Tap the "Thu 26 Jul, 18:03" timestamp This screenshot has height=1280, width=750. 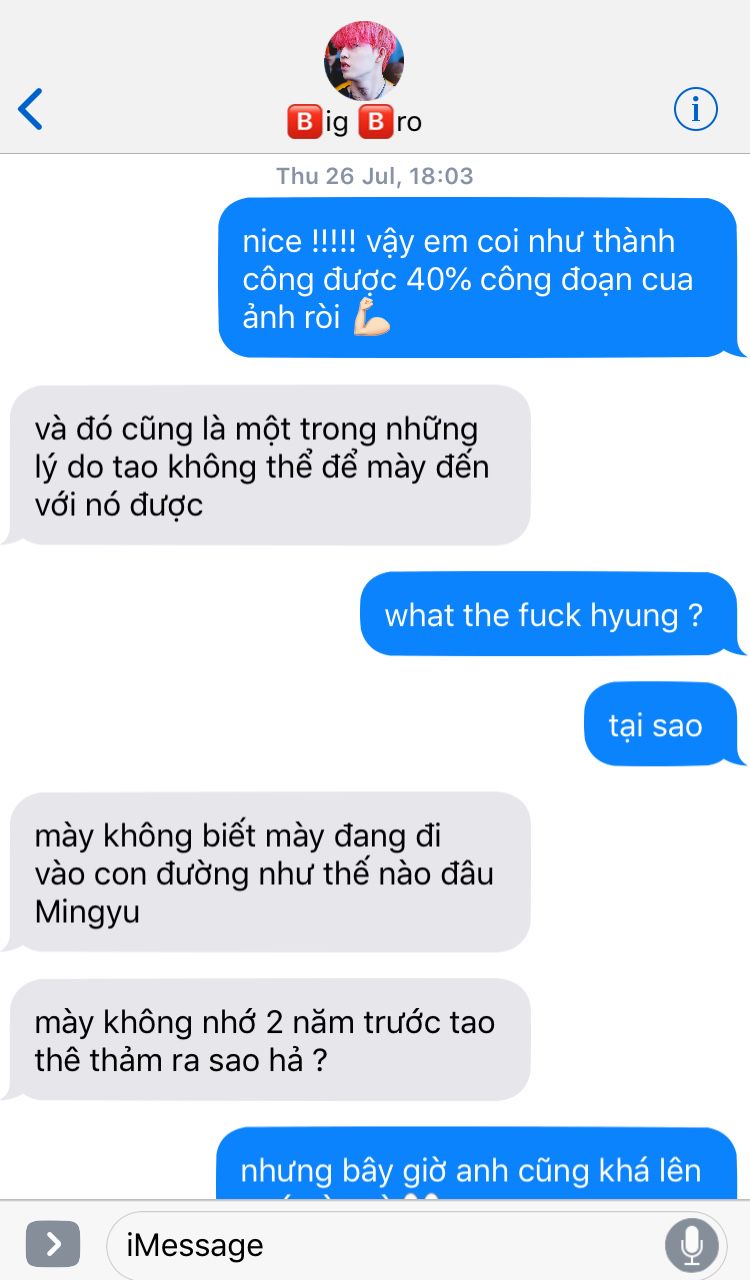click(x=375, y=176)
